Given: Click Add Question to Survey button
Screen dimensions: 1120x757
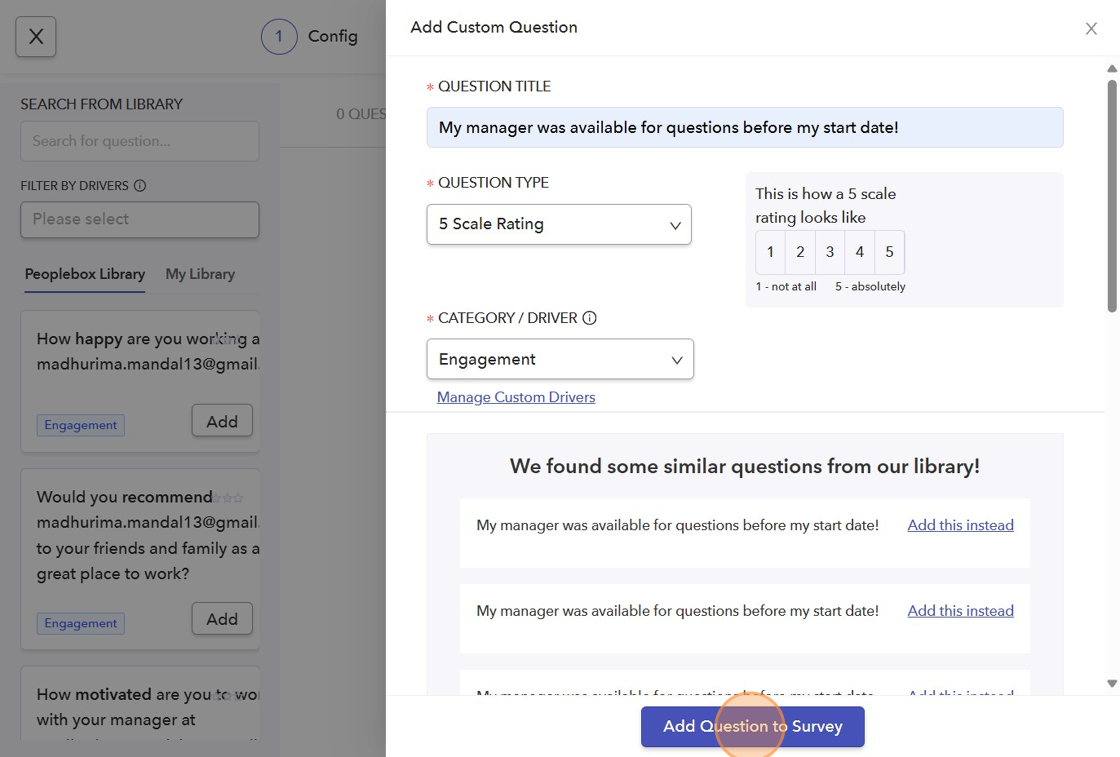Looking at the screenshot, I should 752,727.
